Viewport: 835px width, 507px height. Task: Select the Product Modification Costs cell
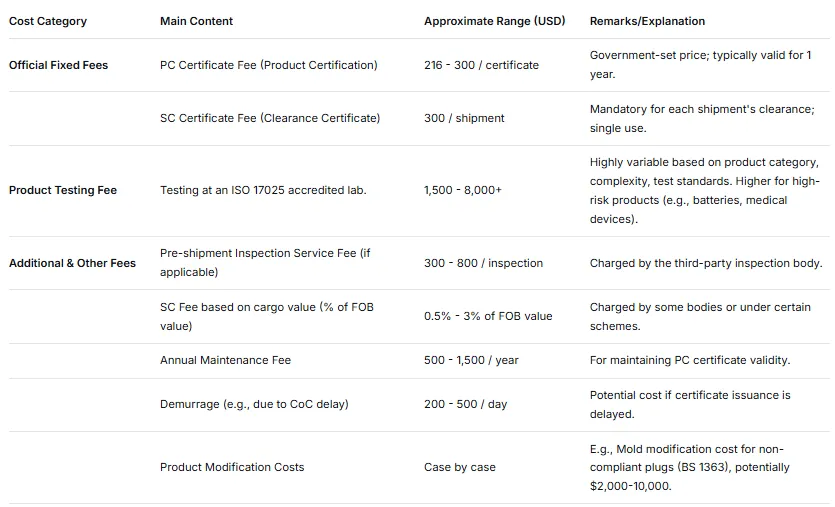point(232,467)
